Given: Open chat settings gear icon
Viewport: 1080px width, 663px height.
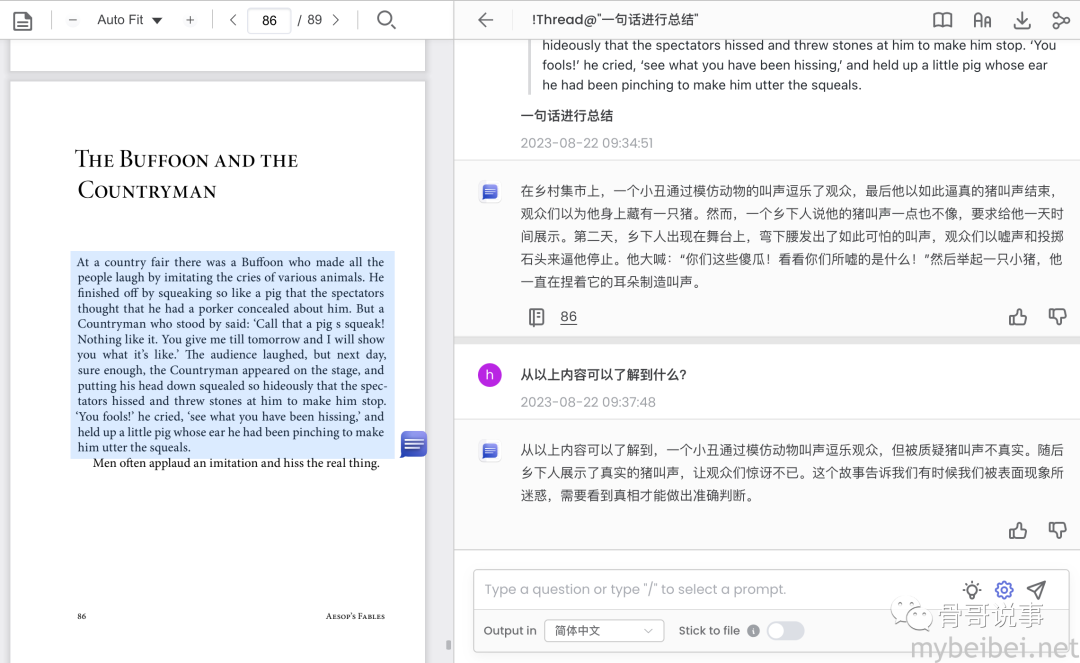Looking at the screenshot, I should click(1004, 589).
